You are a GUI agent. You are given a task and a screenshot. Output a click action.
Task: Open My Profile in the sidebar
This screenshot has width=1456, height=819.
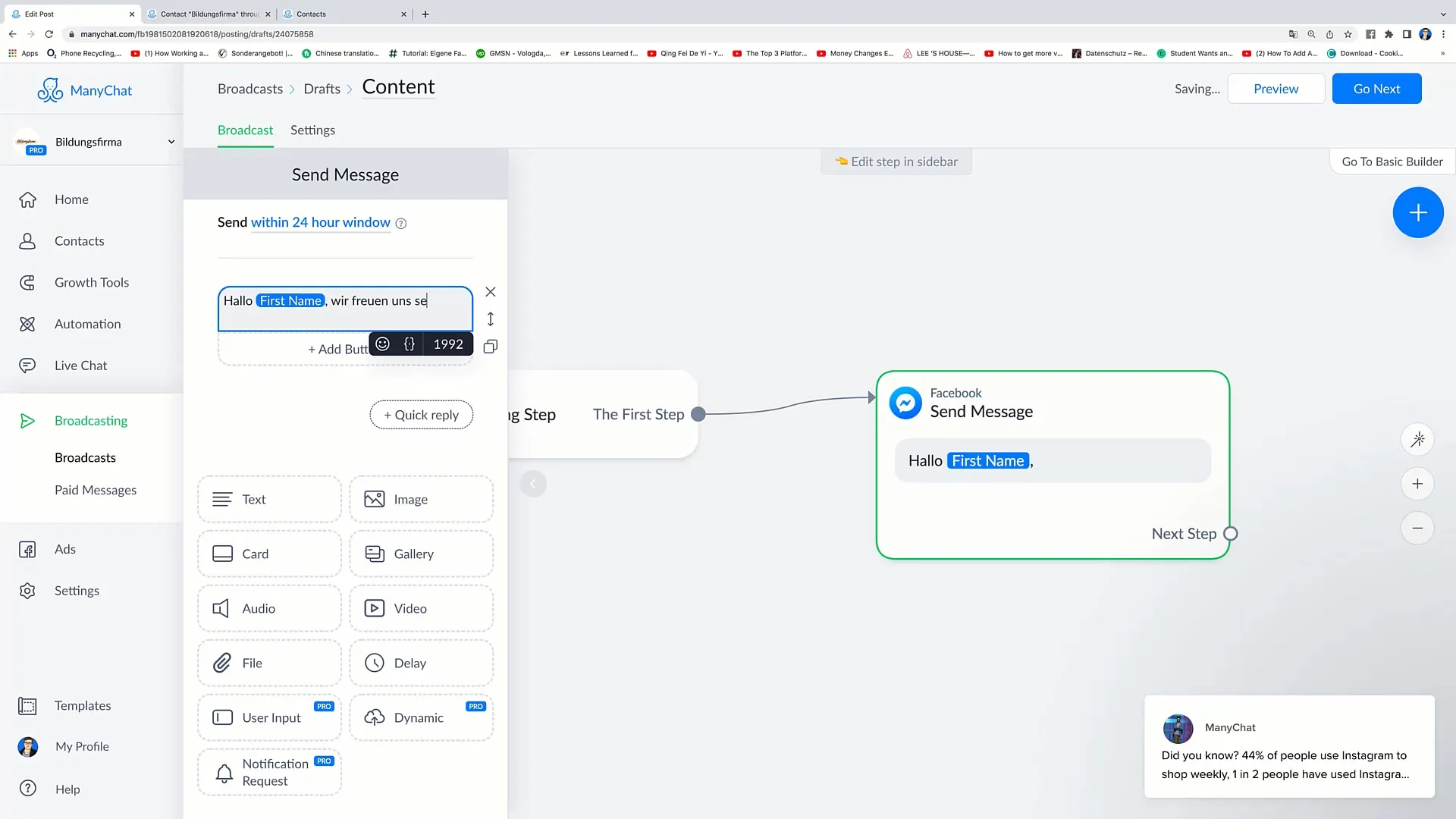pos(82,747)
